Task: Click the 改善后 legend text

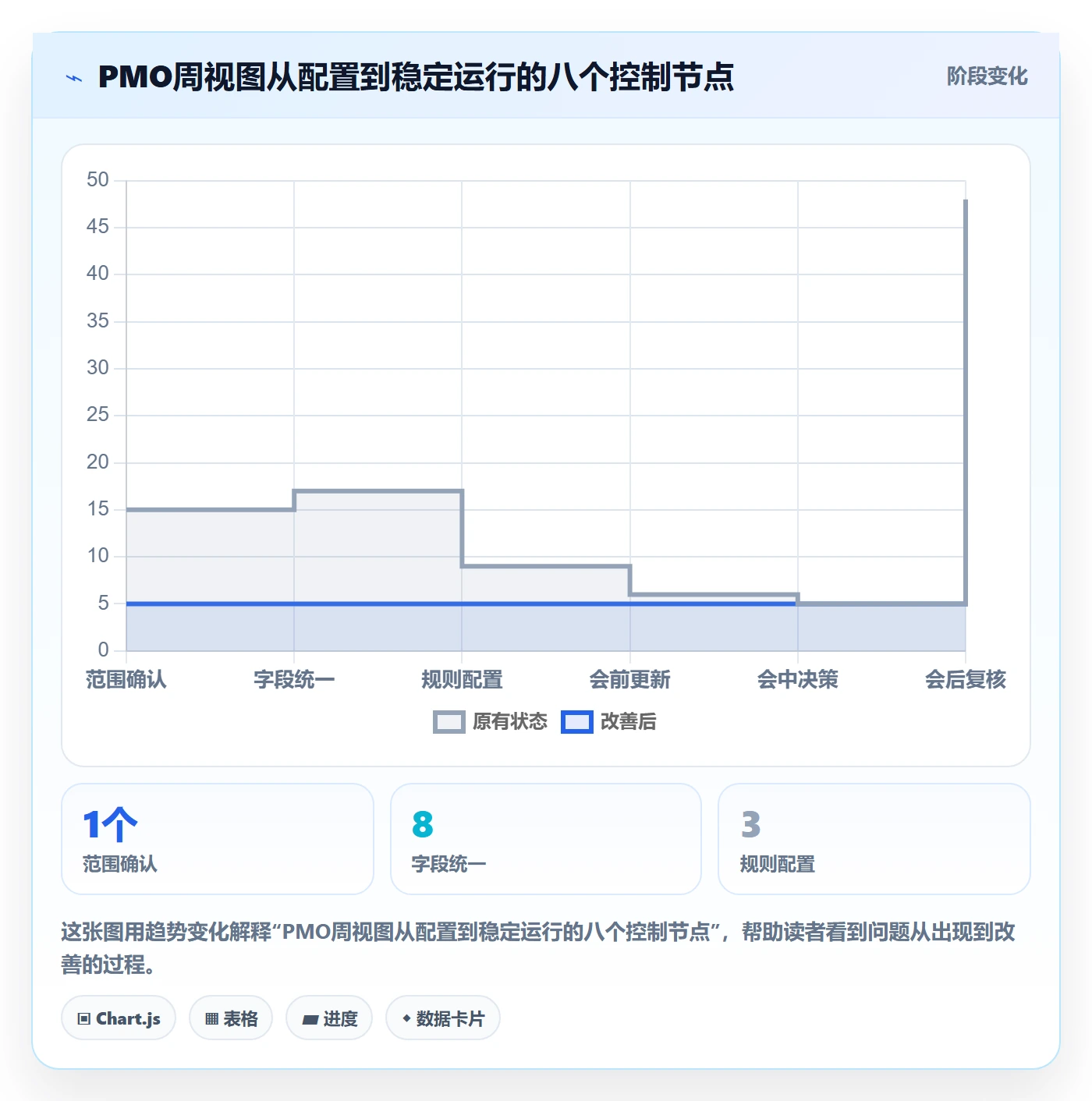Action: [x=629, y=722]
